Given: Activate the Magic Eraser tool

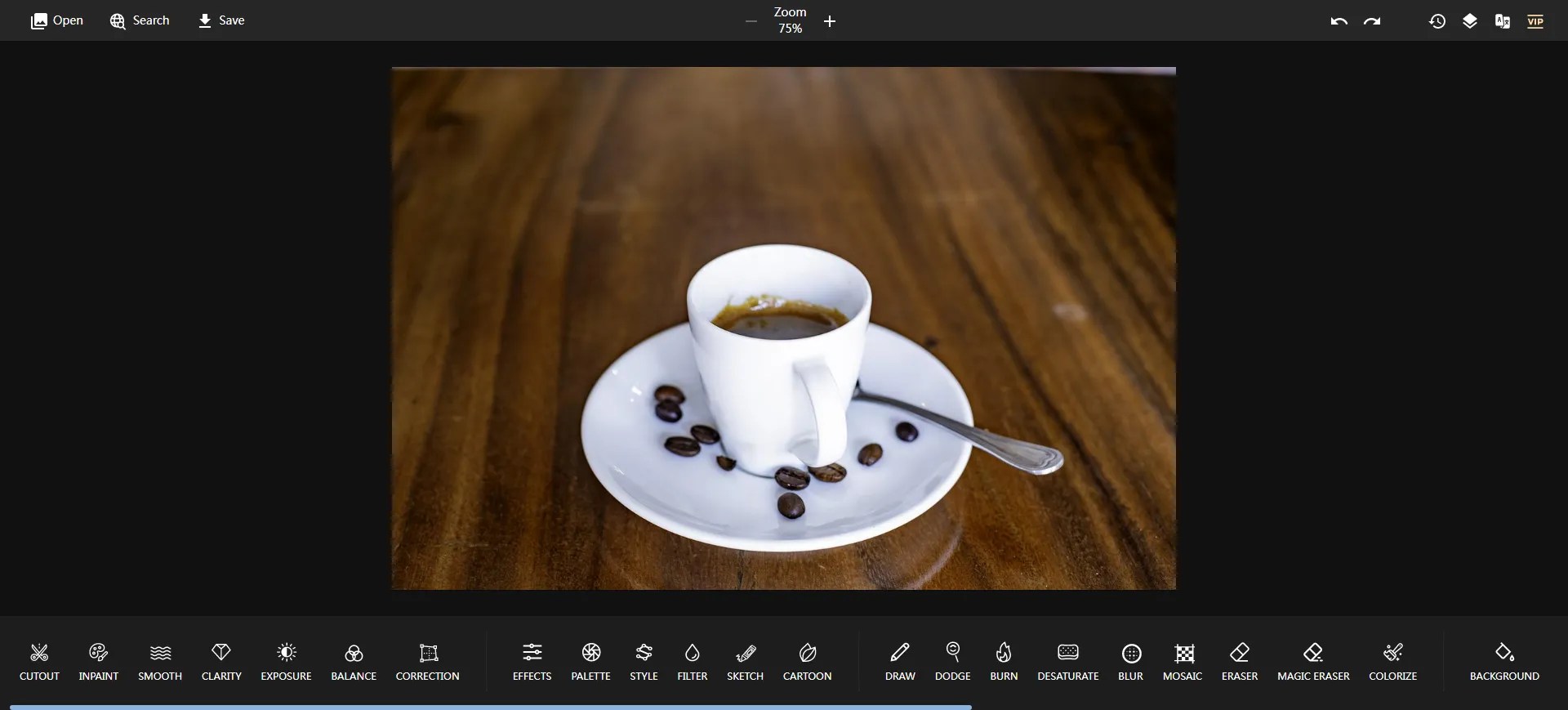Looking at the screenshot, I should (1313, 662).
